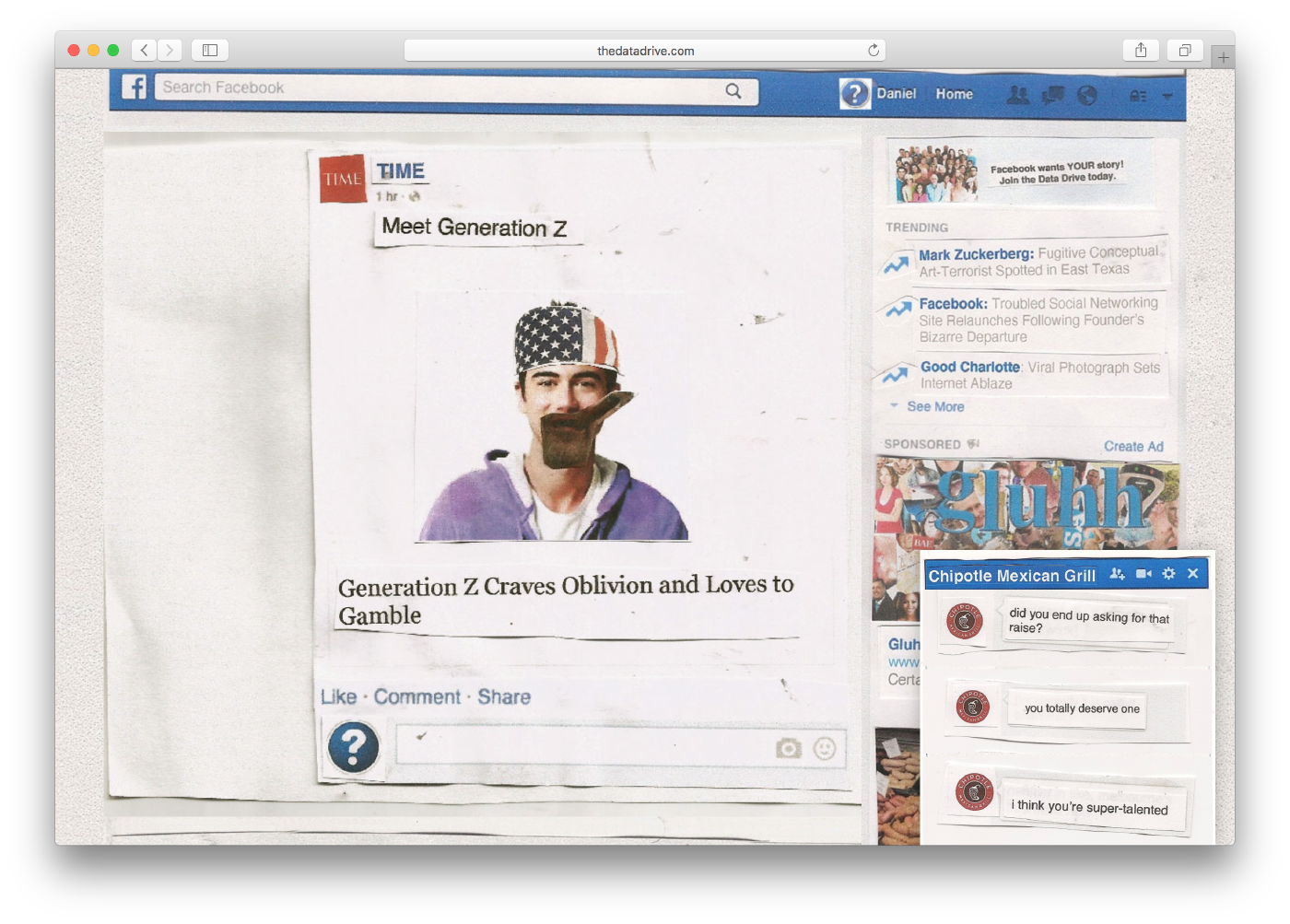This screenshot has width=1290, height=924.
Task: Add friends to Chipotle chat icon
Action: pos(1117,574)
